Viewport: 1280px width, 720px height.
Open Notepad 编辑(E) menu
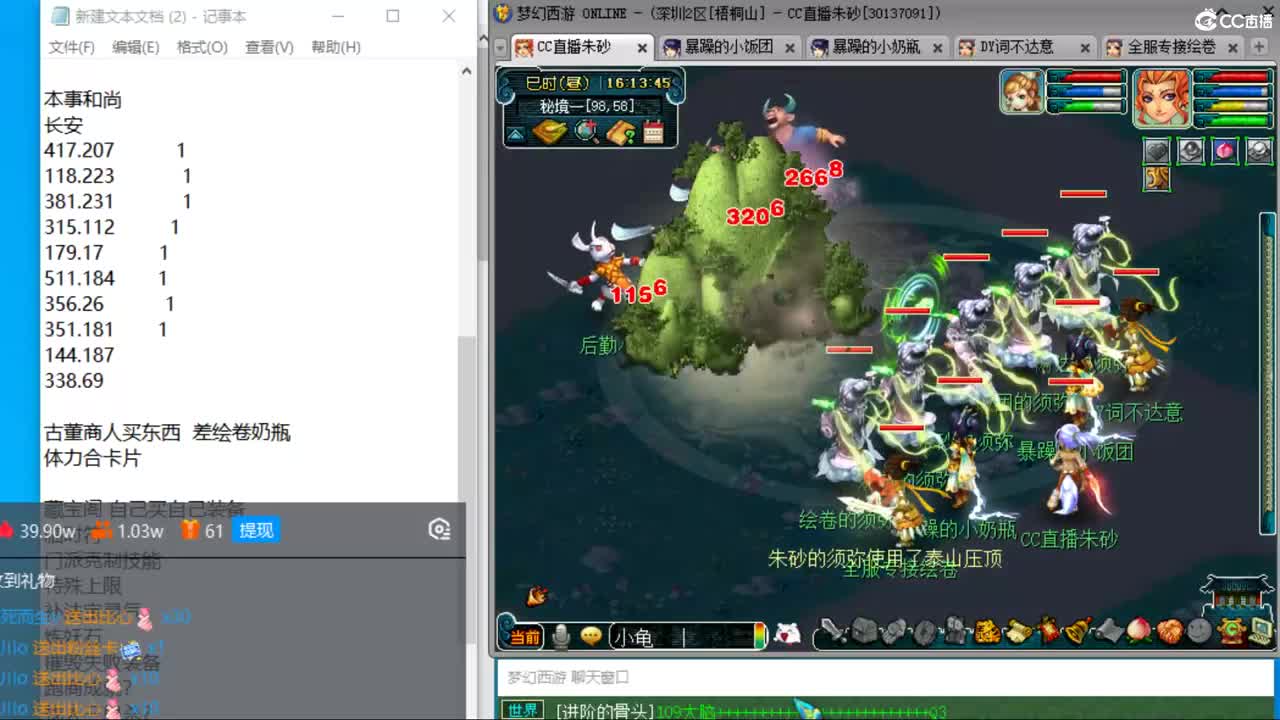[x=135, y=47]
